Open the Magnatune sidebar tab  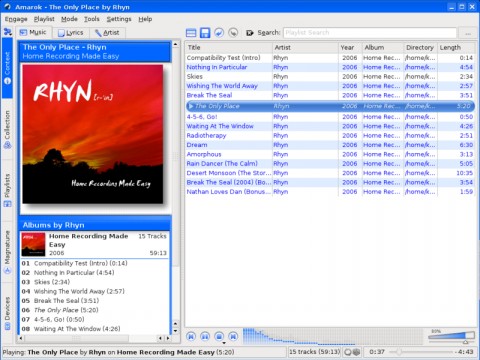pos(7,252)
